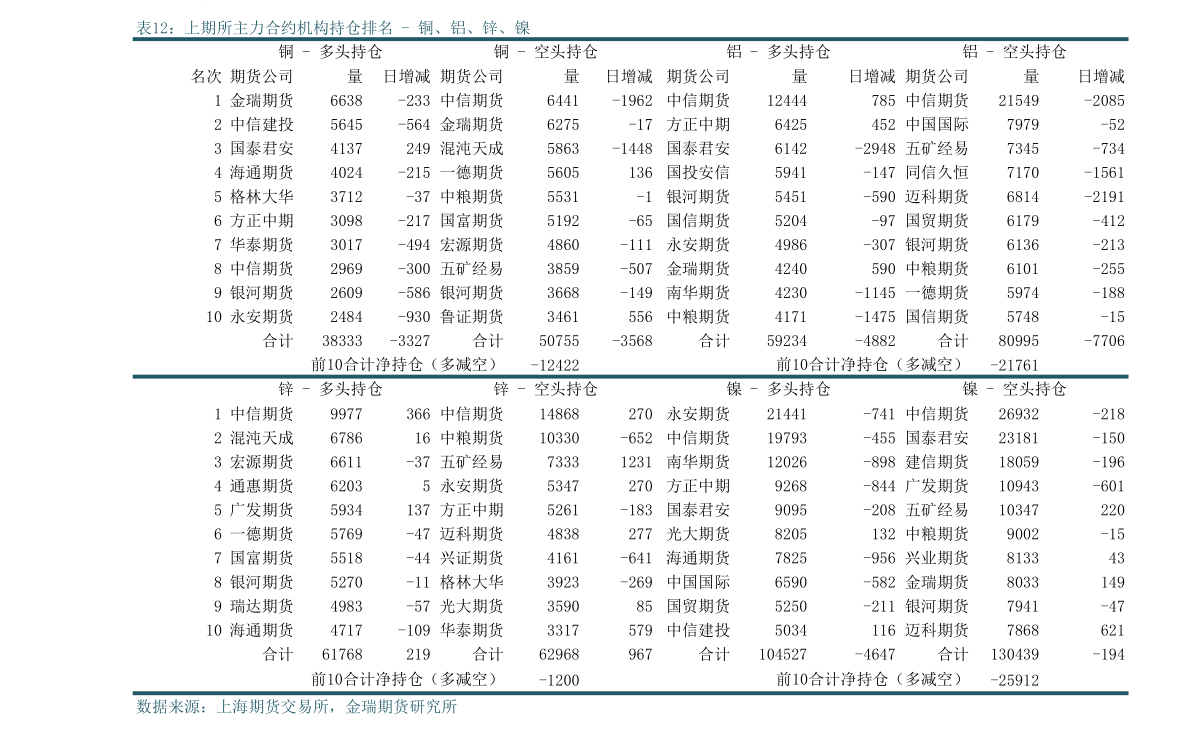Click 金瑞期货研究所 in the source note
Viewport: 1191px width, 735px height.
400,707
